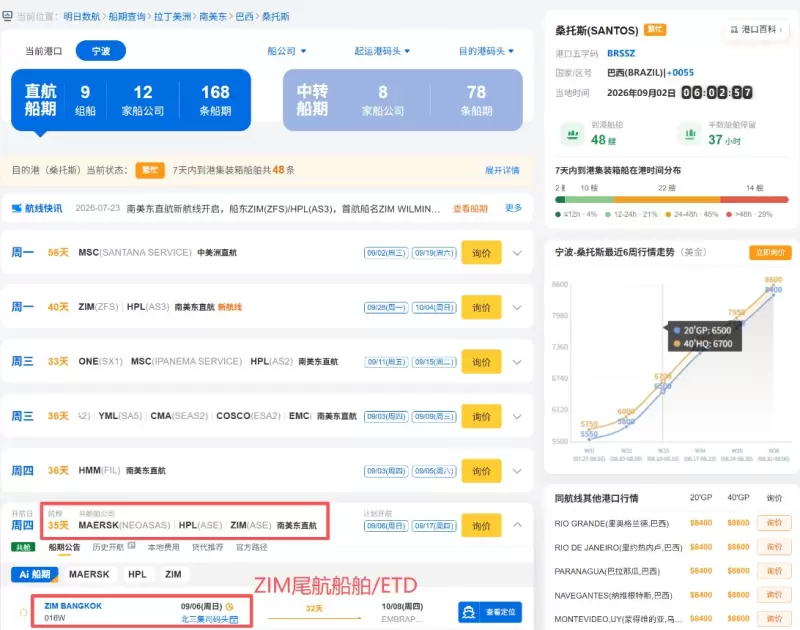Click the small icon after 历史开航

(132, 546)
